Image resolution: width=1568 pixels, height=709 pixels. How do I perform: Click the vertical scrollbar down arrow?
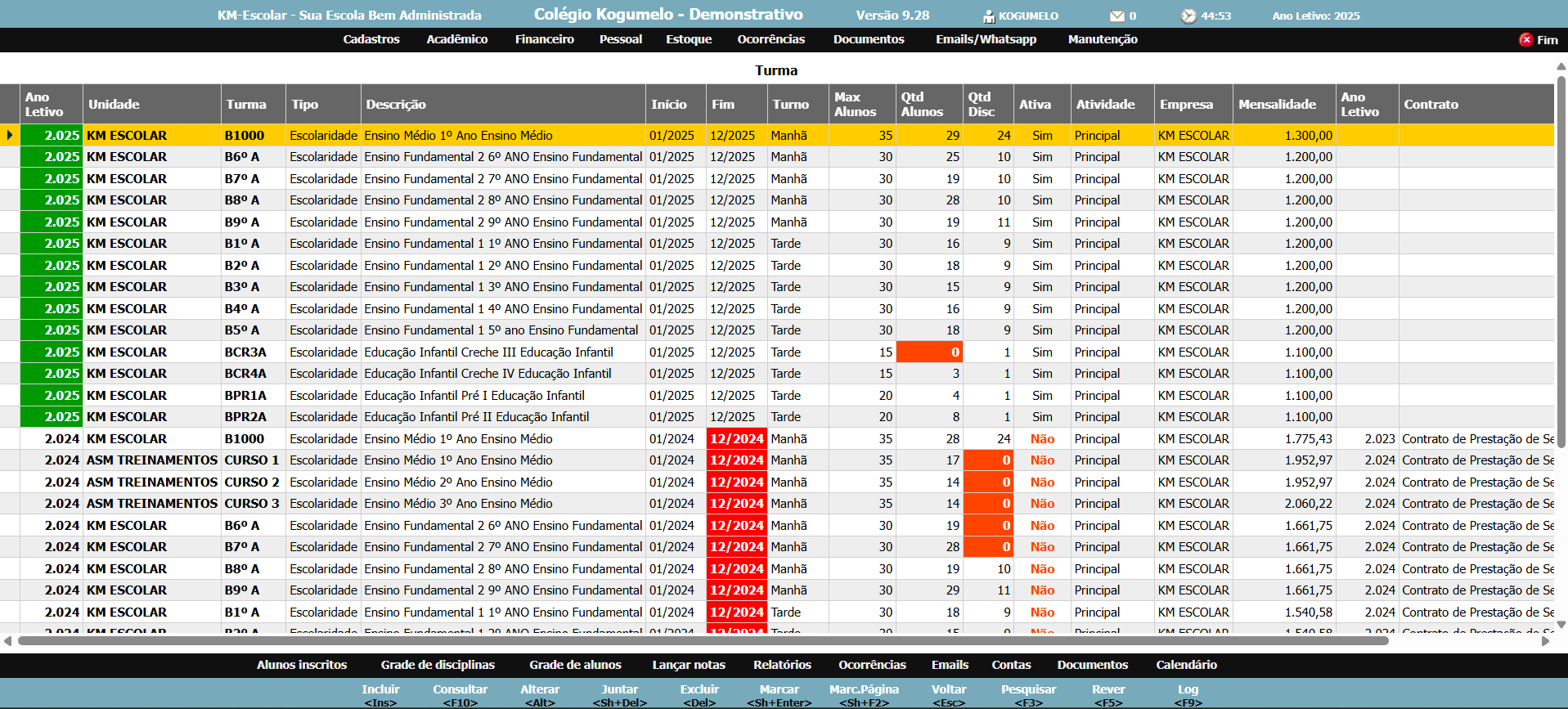click(1561, 625)
